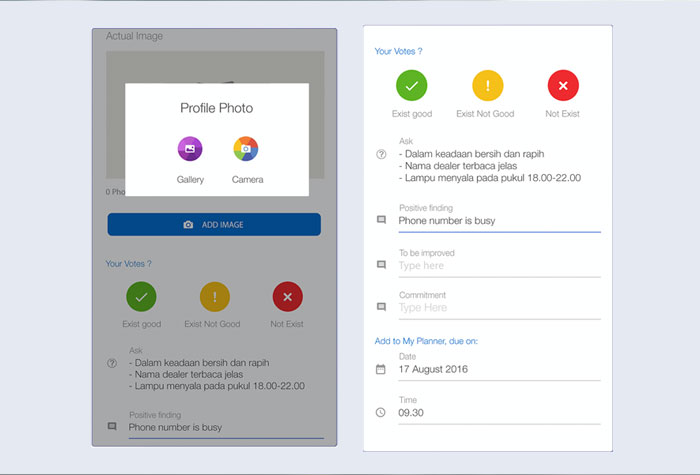Image resolution: width=700 pixels, height=475 pixels.
Task: Select red Not Exist vote in right panel
Action: (x=563, y=86)
